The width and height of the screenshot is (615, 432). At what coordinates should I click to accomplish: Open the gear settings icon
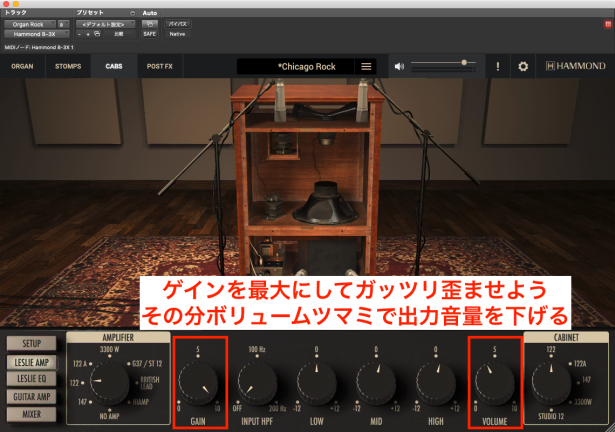click(x=522, y=67)
